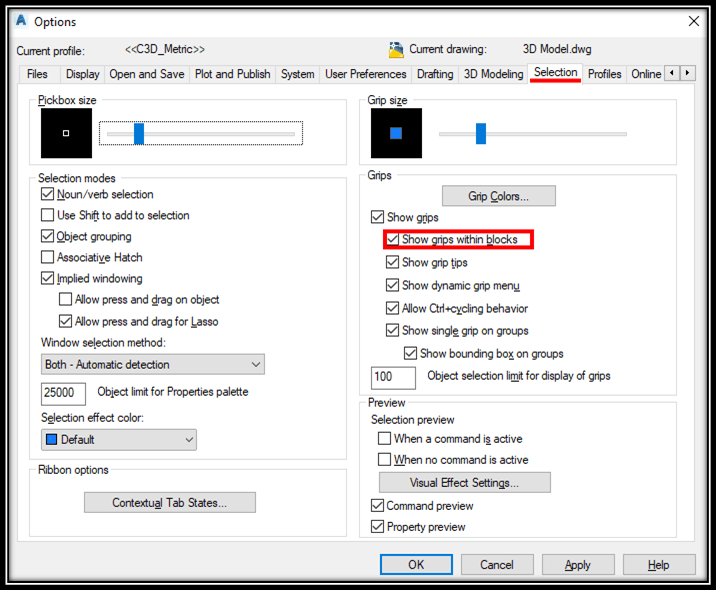The width and height of the screenshot is (716, 590).
Task: Toggle Show single grip on groups
Action: (x=393, y=330)
